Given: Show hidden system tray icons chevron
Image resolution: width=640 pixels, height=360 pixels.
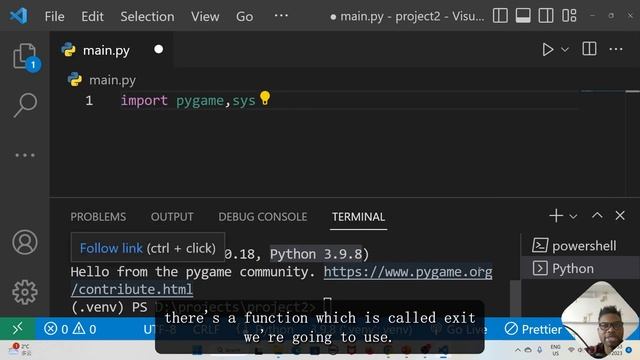Looking at the screenshot, I should click(518, 350).
